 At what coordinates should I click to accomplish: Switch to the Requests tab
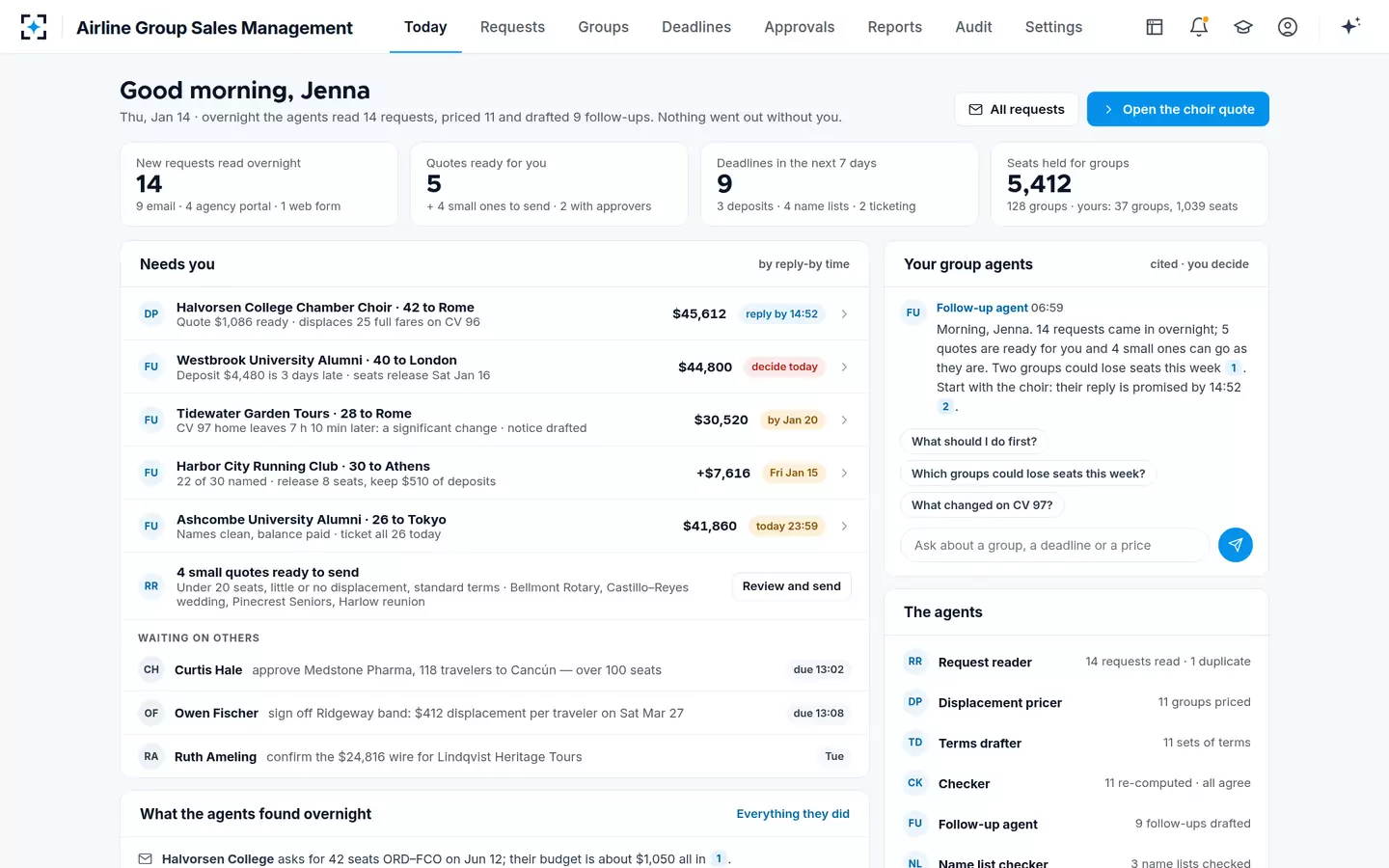[512, 27]
